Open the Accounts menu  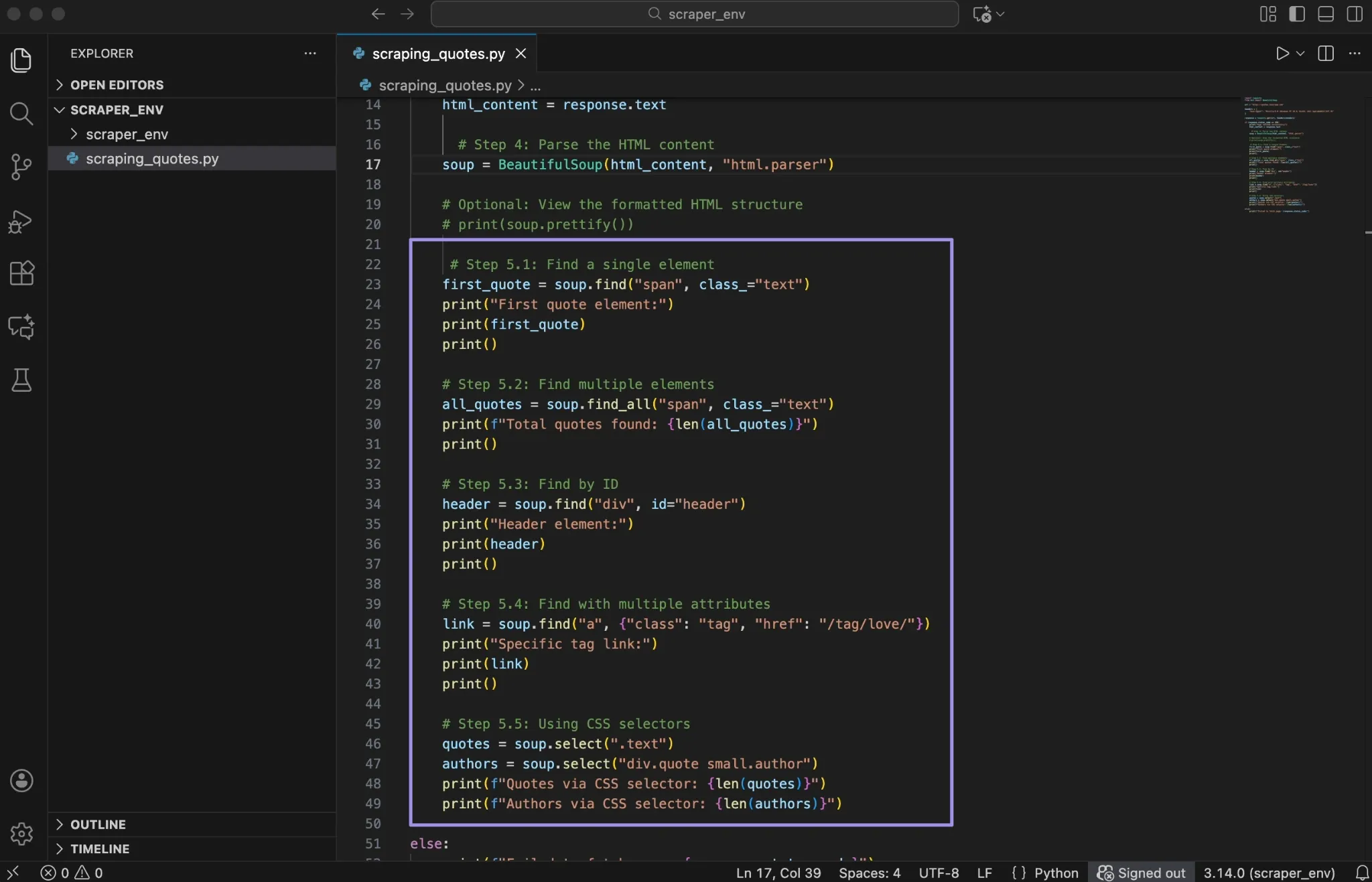(21, 780)
